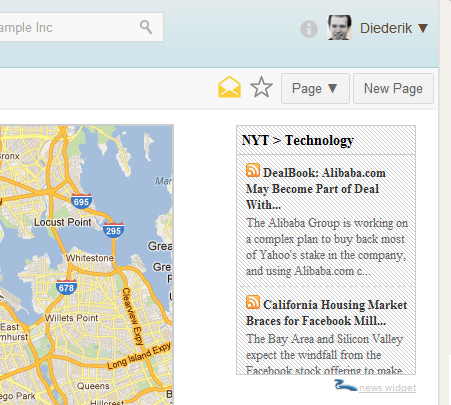Click the RSS icon beside California Housing headline
The image size is (451, 405).
click(253, 302)
